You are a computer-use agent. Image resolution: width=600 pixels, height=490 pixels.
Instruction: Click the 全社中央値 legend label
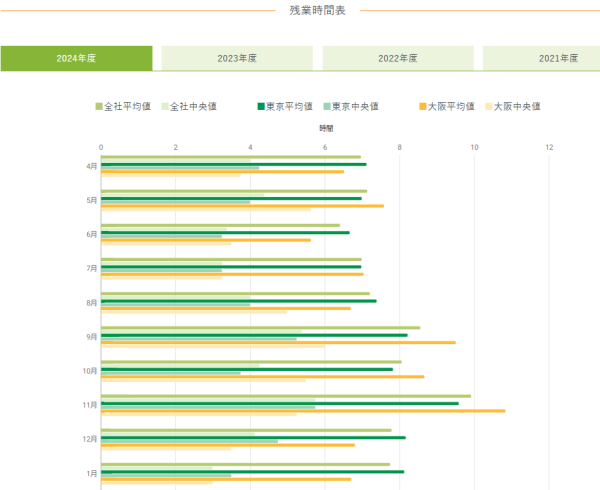[x=193, y=106]
